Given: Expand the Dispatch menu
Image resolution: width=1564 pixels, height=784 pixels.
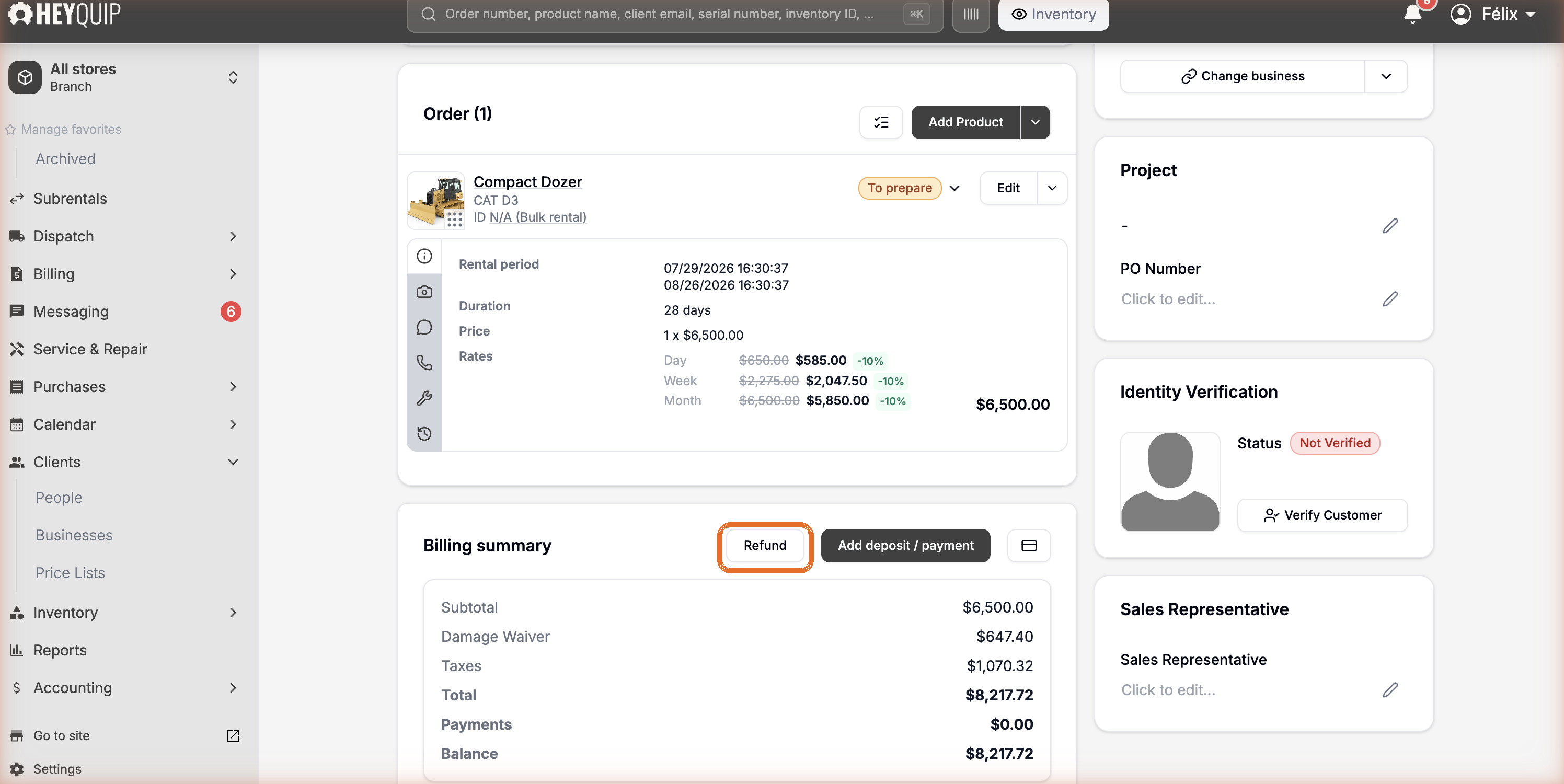Looking at the screenshot, I should [124, 236].
